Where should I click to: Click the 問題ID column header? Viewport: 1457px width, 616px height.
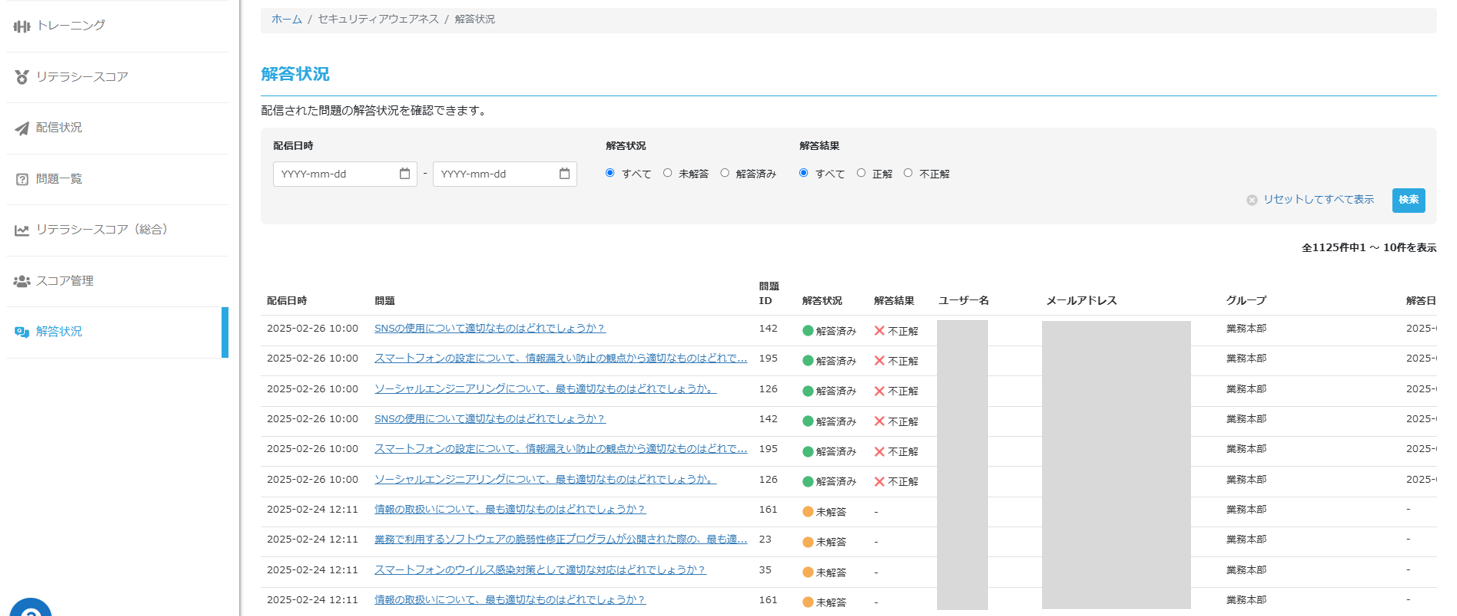769,293
